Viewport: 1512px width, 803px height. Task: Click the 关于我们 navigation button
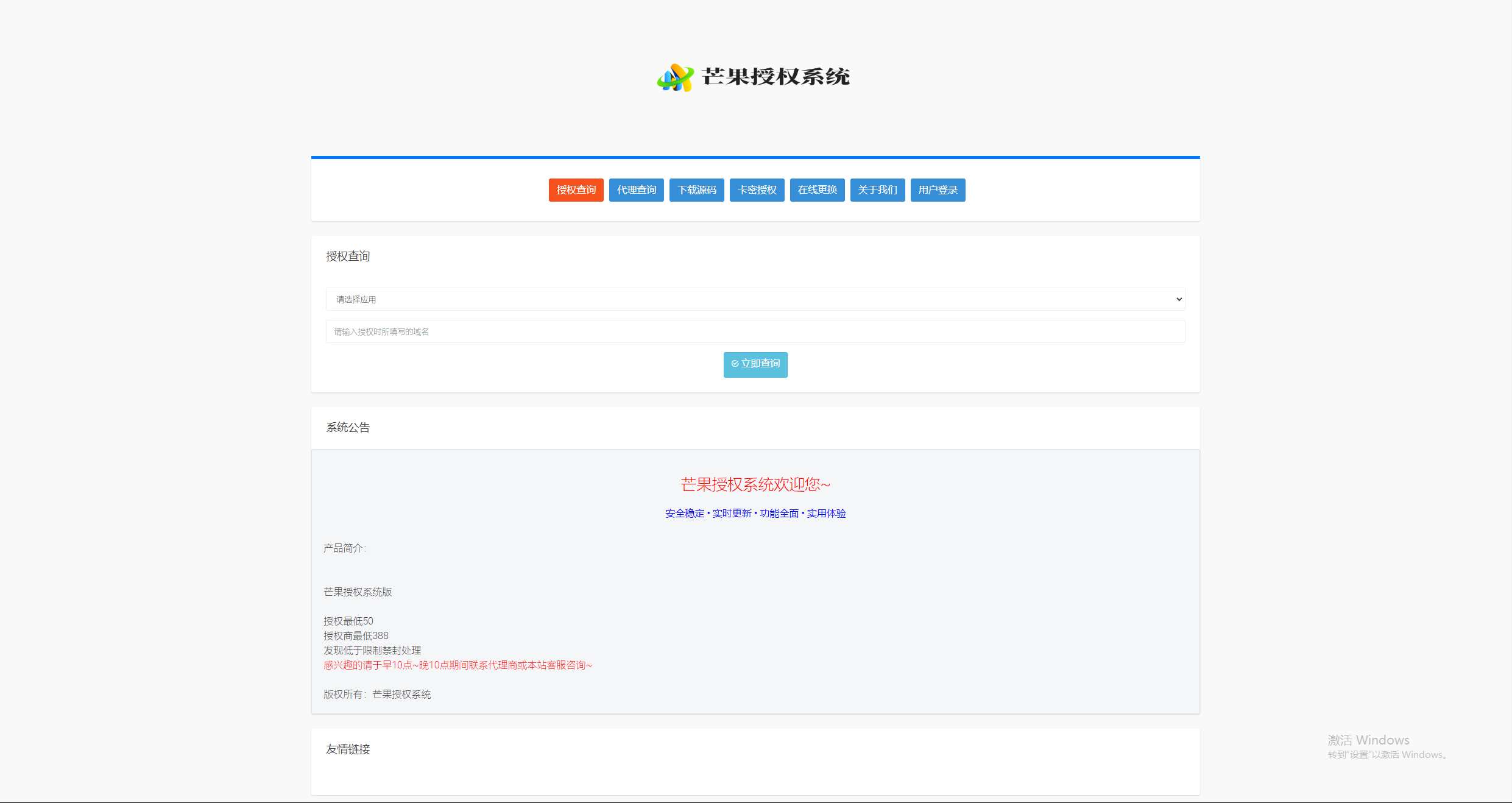point(877,189)
